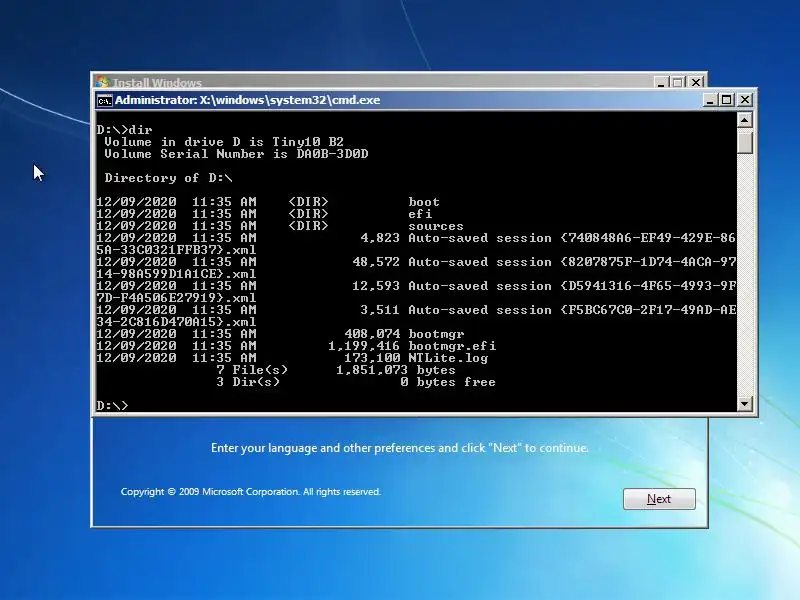The height and width of the screenshot is (600, 800).
Task: Click the scroll down arrow in cmd window
Action: pos(744,404)
